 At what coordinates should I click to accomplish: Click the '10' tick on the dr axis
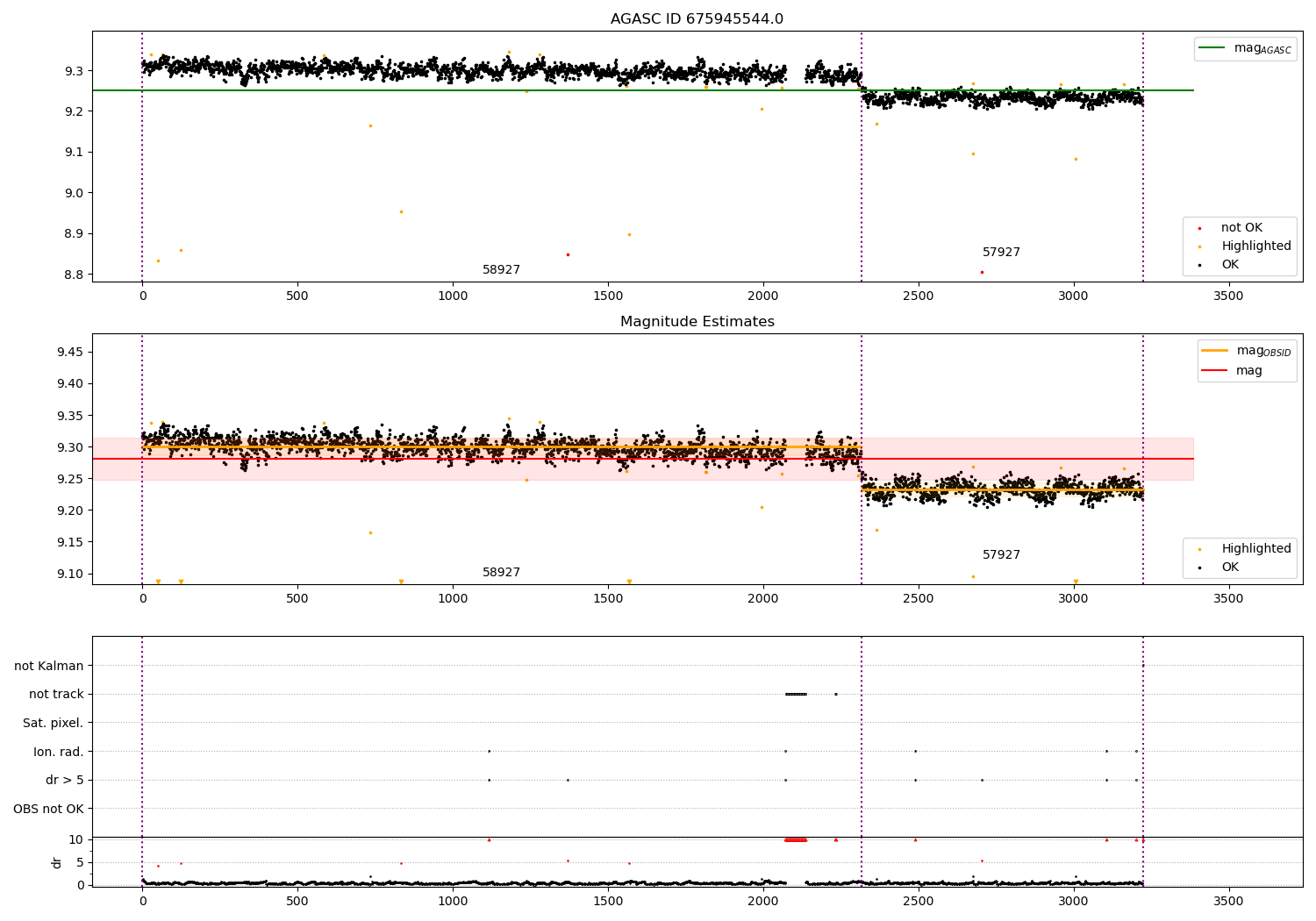tap(76, 839)
